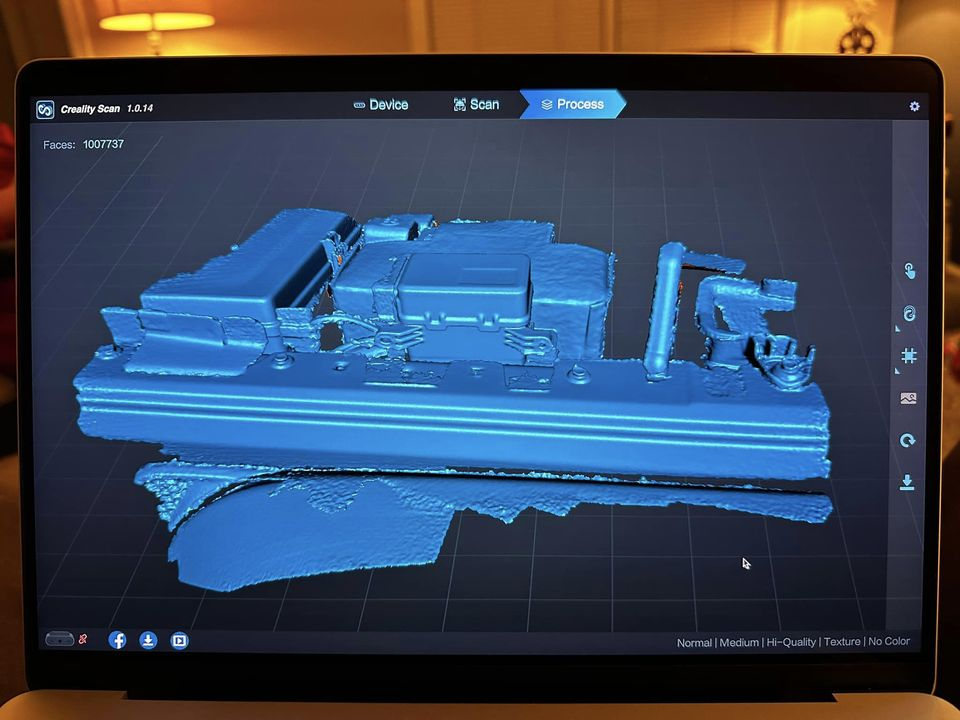Switch to the Scan tab
The image size is (960, 720).
pos(476,105)
